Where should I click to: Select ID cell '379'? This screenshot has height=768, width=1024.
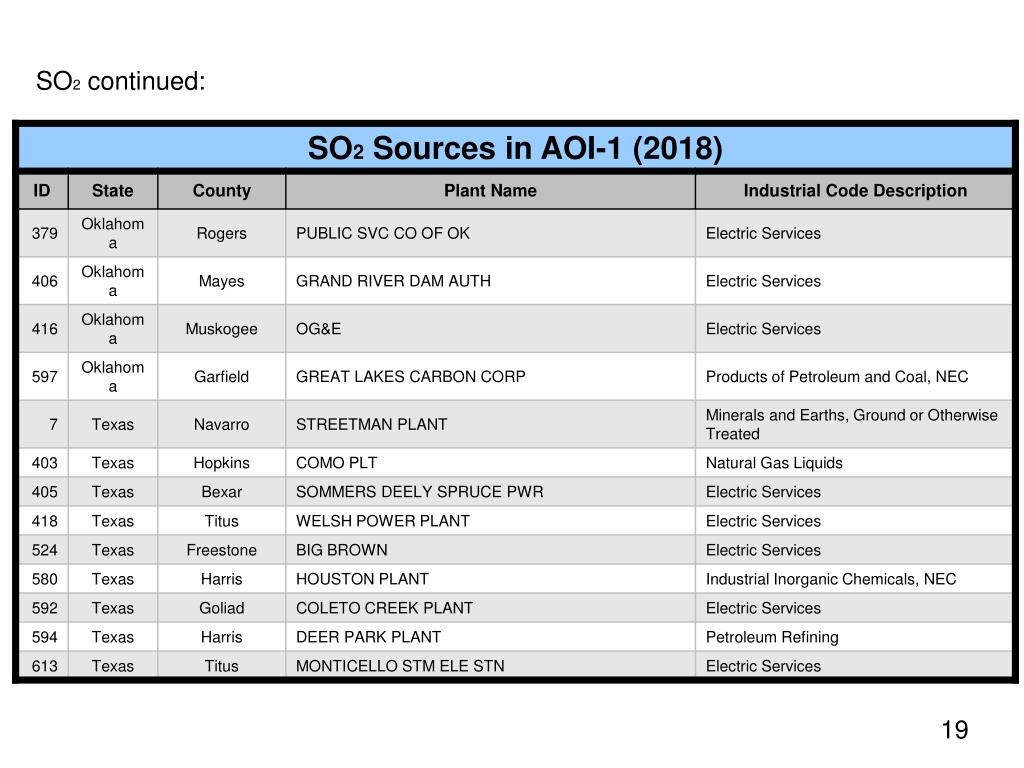44,233
